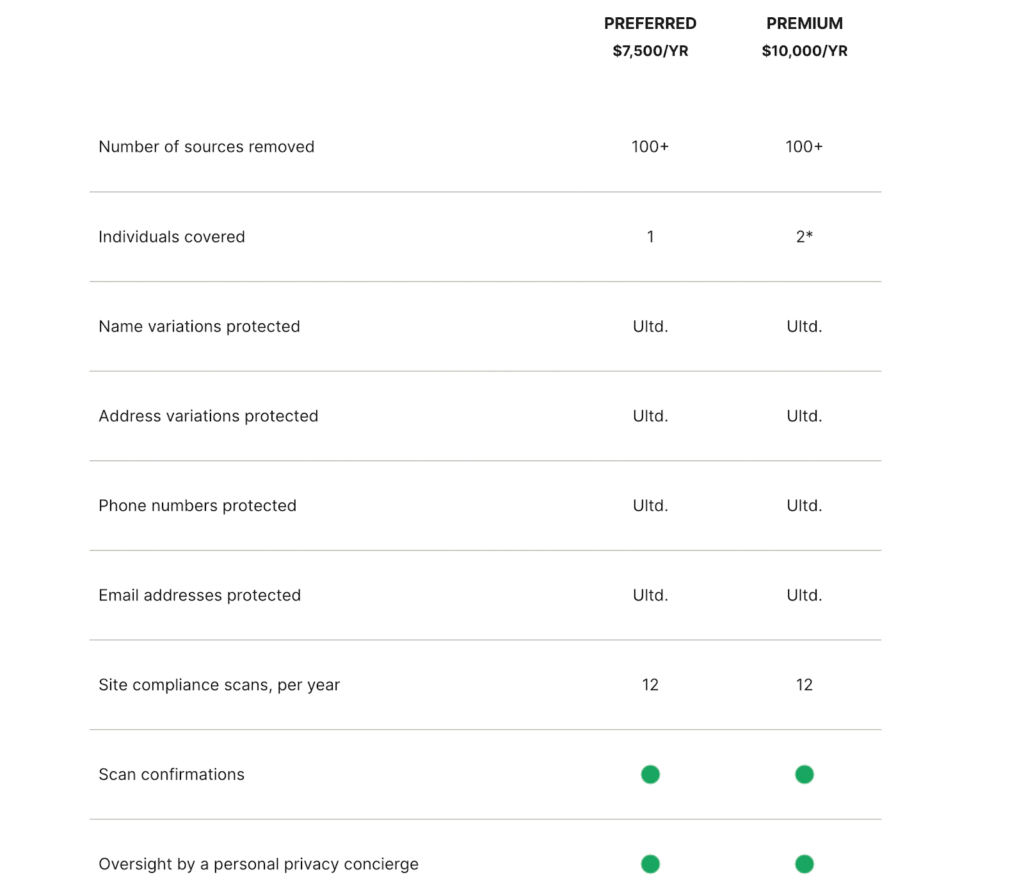Click 'Address variations protected' row label
Viewport: 1024px width, 893px height.
tap(208, 416)
